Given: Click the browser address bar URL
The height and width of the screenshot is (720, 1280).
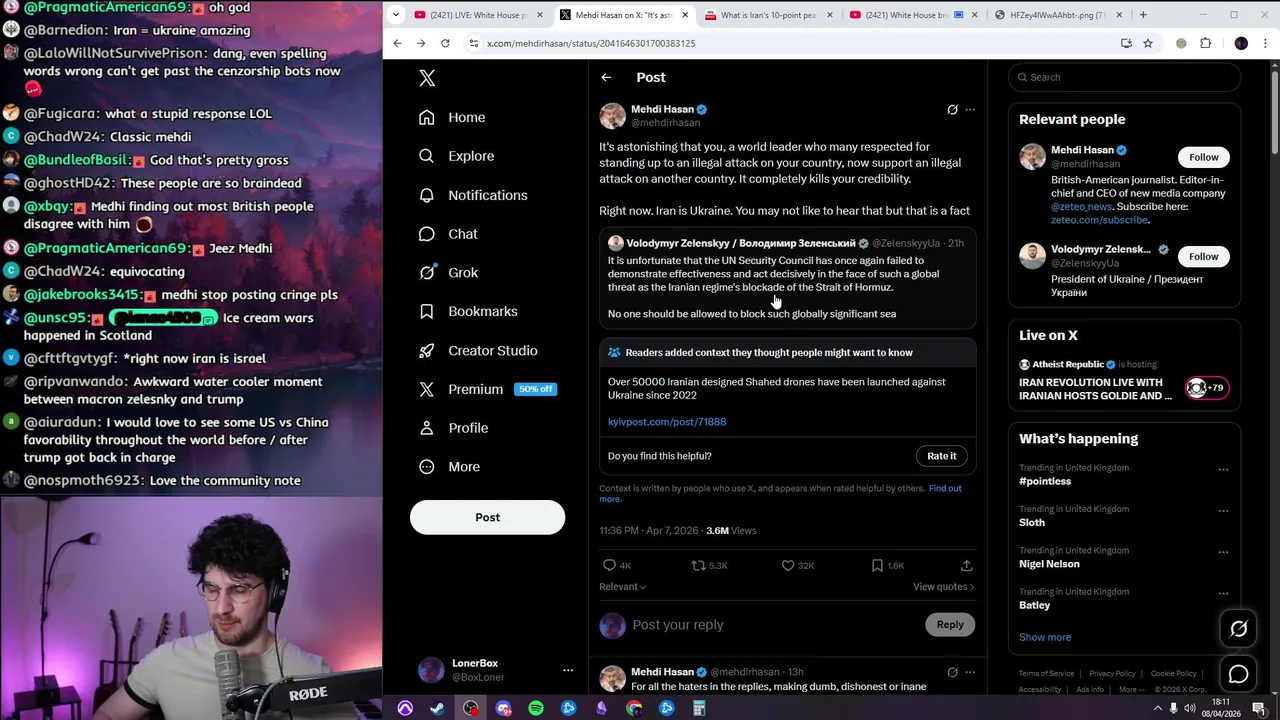Looking at the screenshot, I should 591,43.
